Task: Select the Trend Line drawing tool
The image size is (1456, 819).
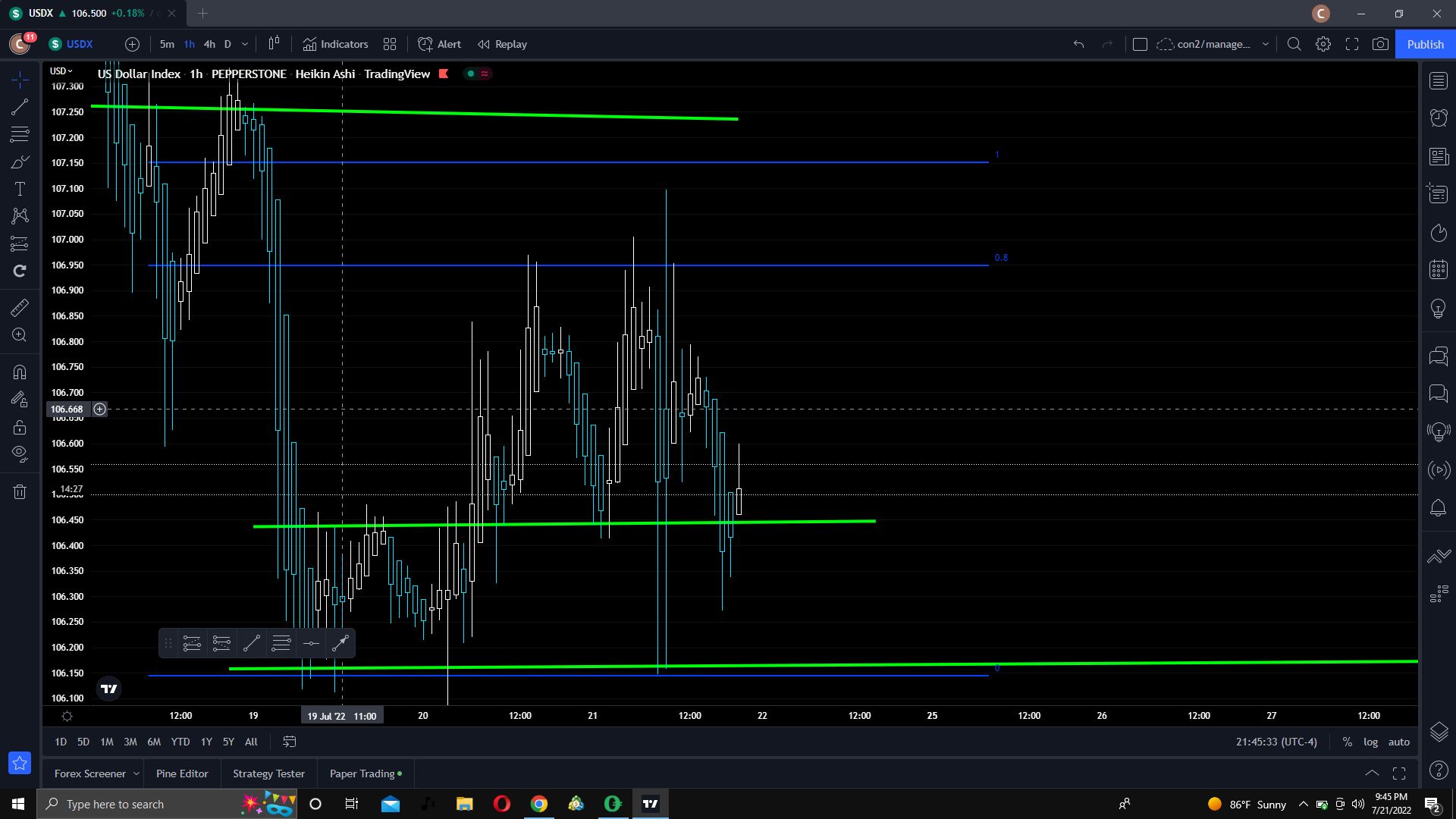Action: pyautogui.click(x=20, y=107)
